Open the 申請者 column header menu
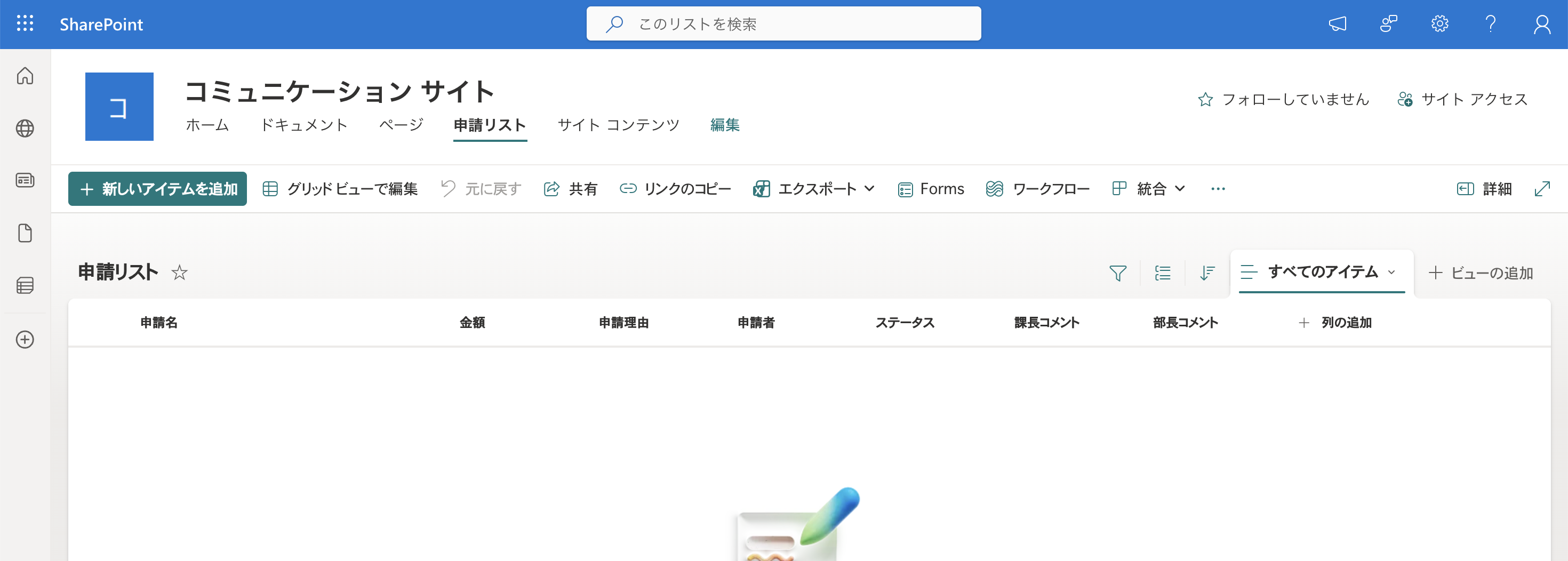 pos(756,323)
